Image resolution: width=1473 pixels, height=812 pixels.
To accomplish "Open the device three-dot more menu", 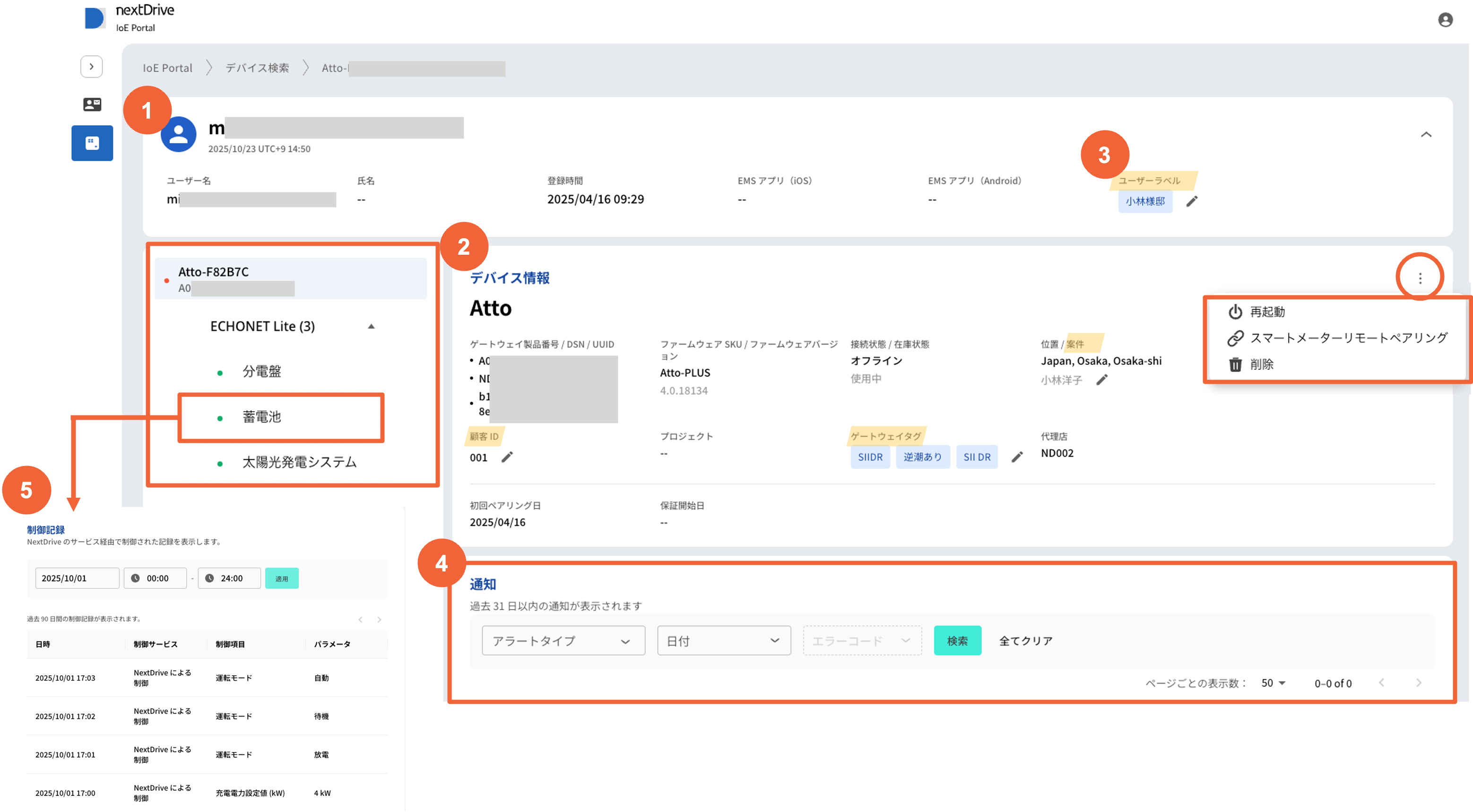I will tap(1420, 278).
